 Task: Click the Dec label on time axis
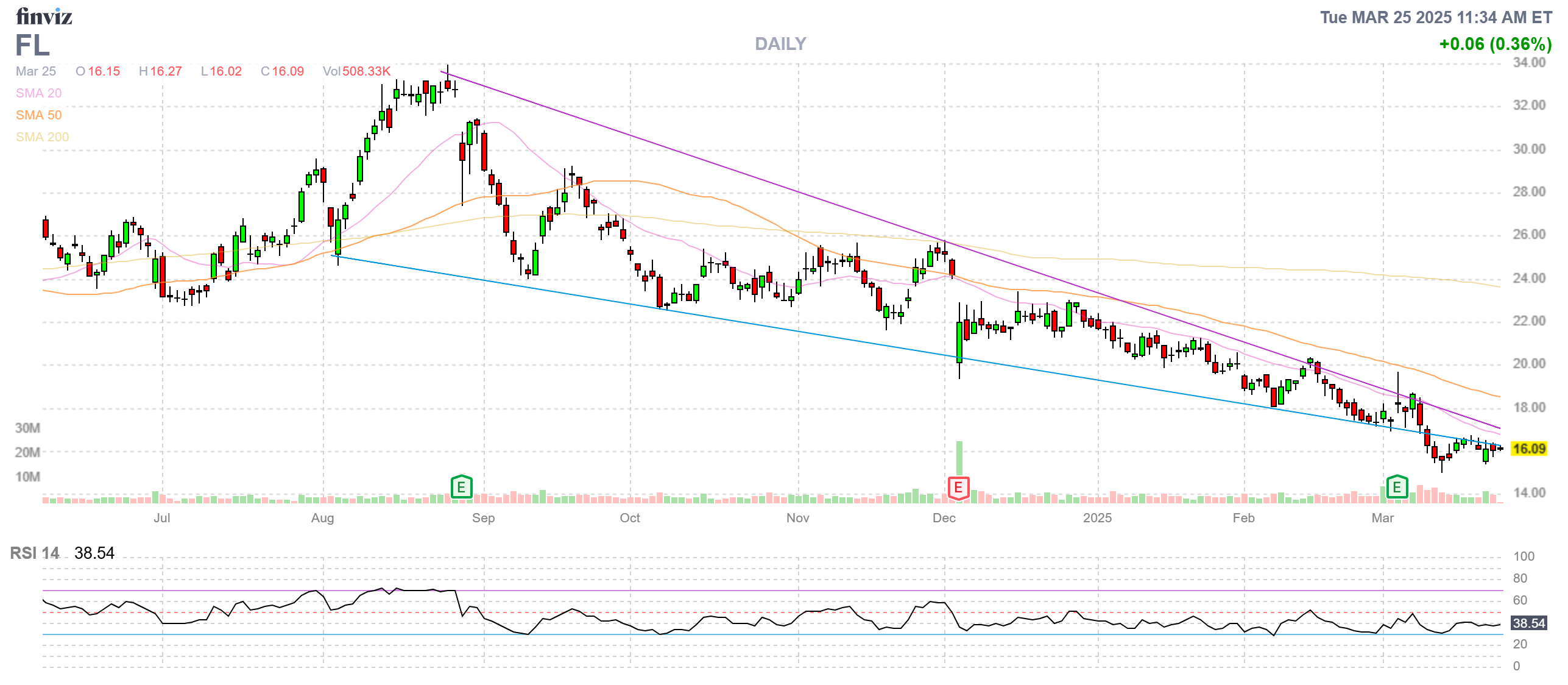click(x=944, y=518)
